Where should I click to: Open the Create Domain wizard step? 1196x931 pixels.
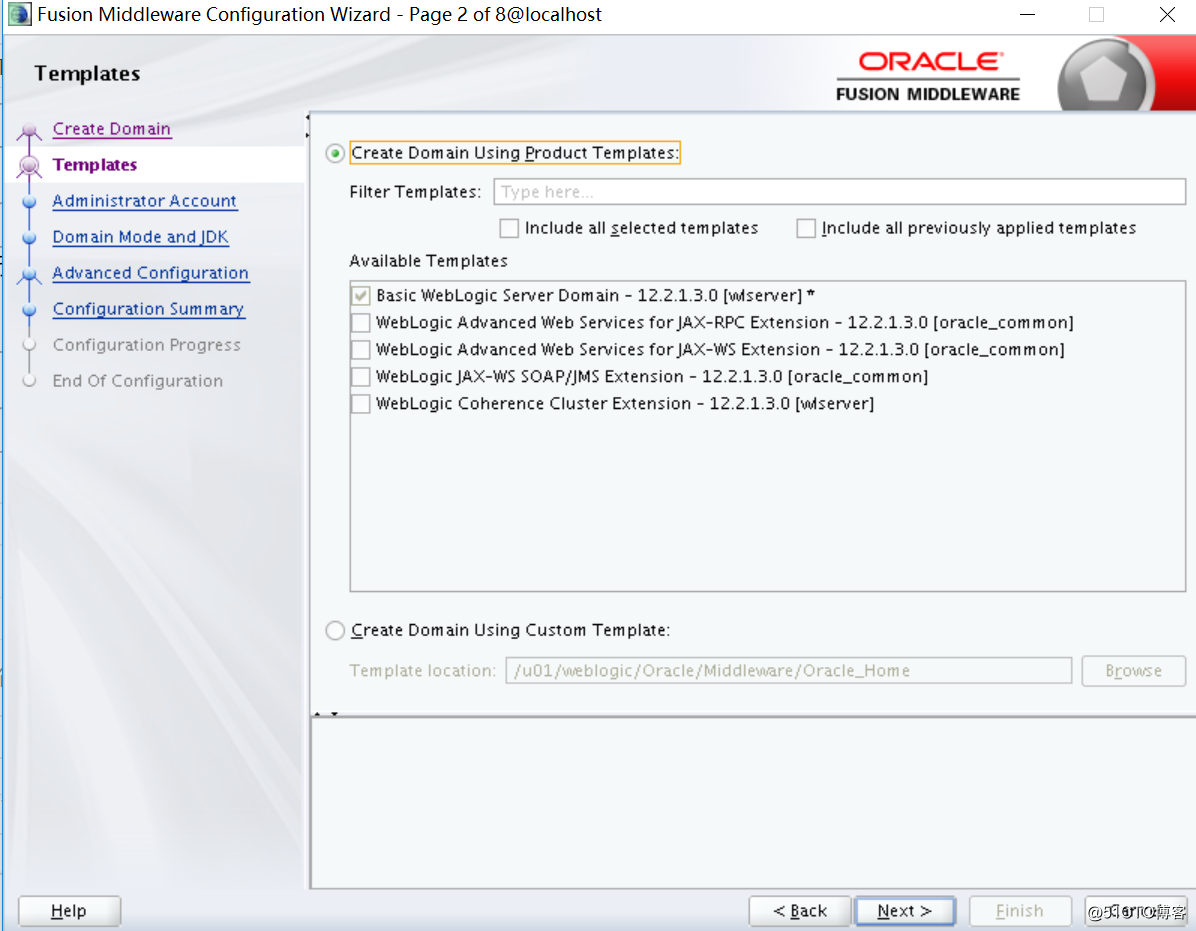111,129
